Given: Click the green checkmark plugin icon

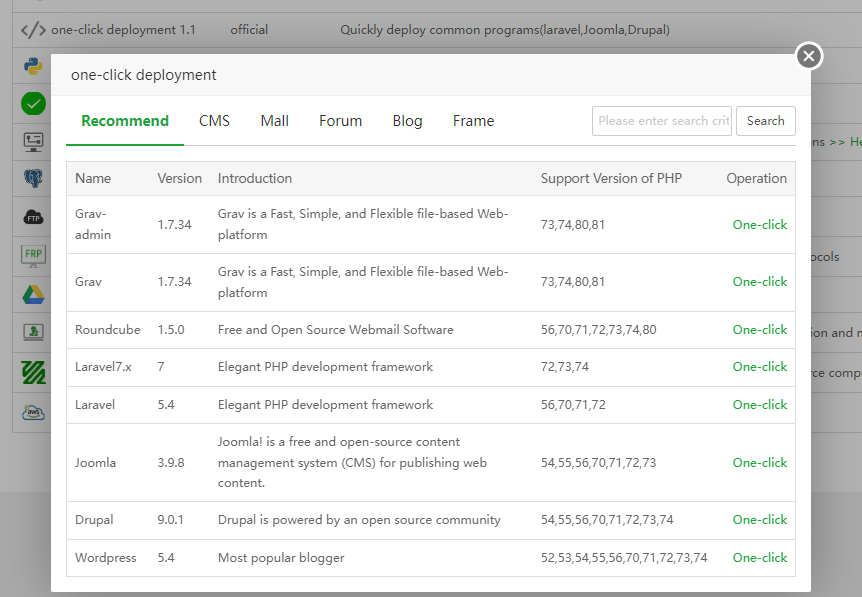Looking at the screenshot, I should (33, 103).
